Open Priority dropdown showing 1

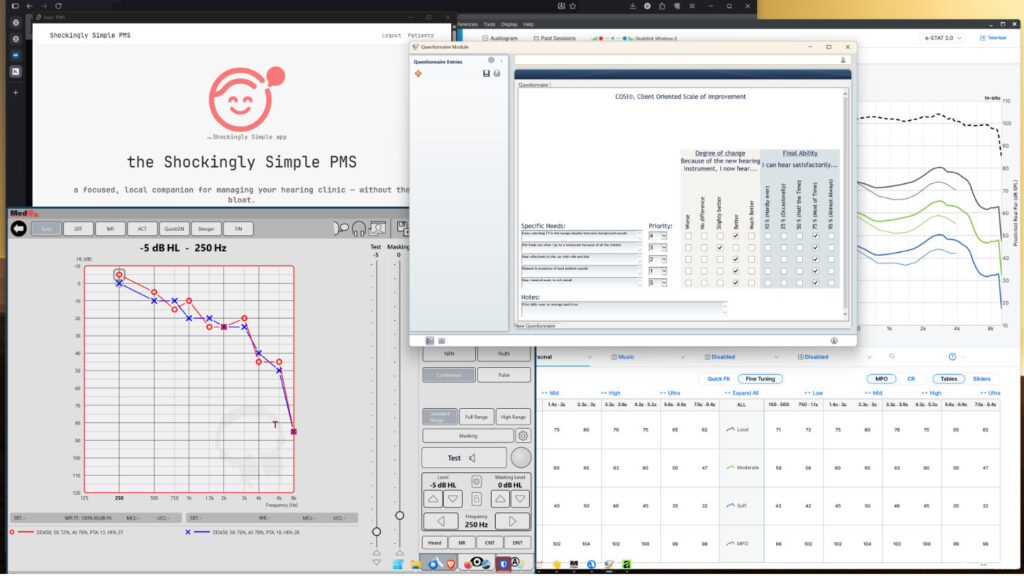(658, 271)
